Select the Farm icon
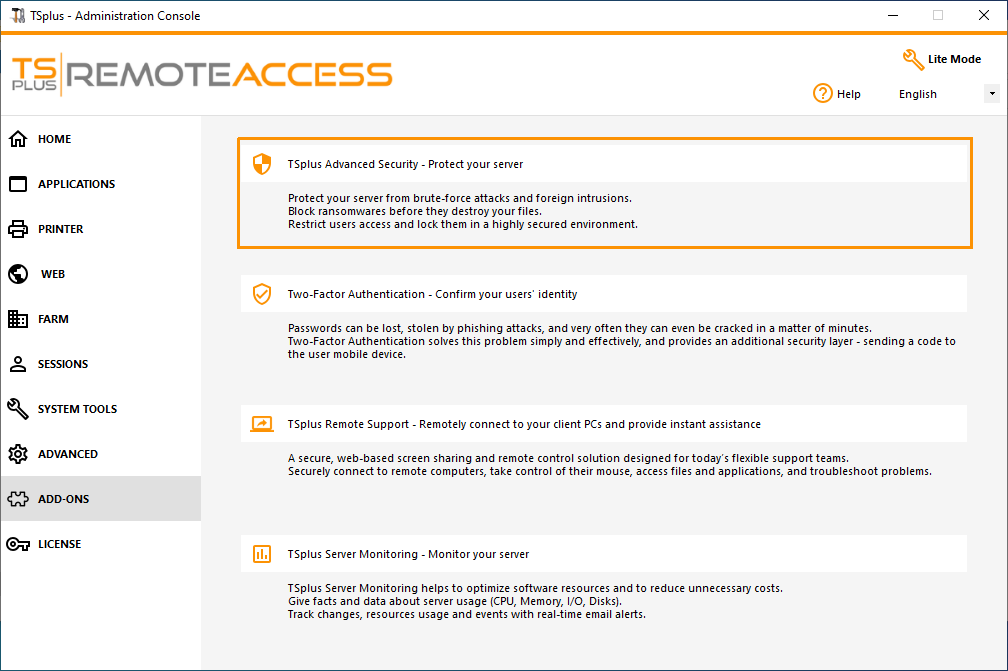The image size is (1008, 671). [x=17, y=319]
